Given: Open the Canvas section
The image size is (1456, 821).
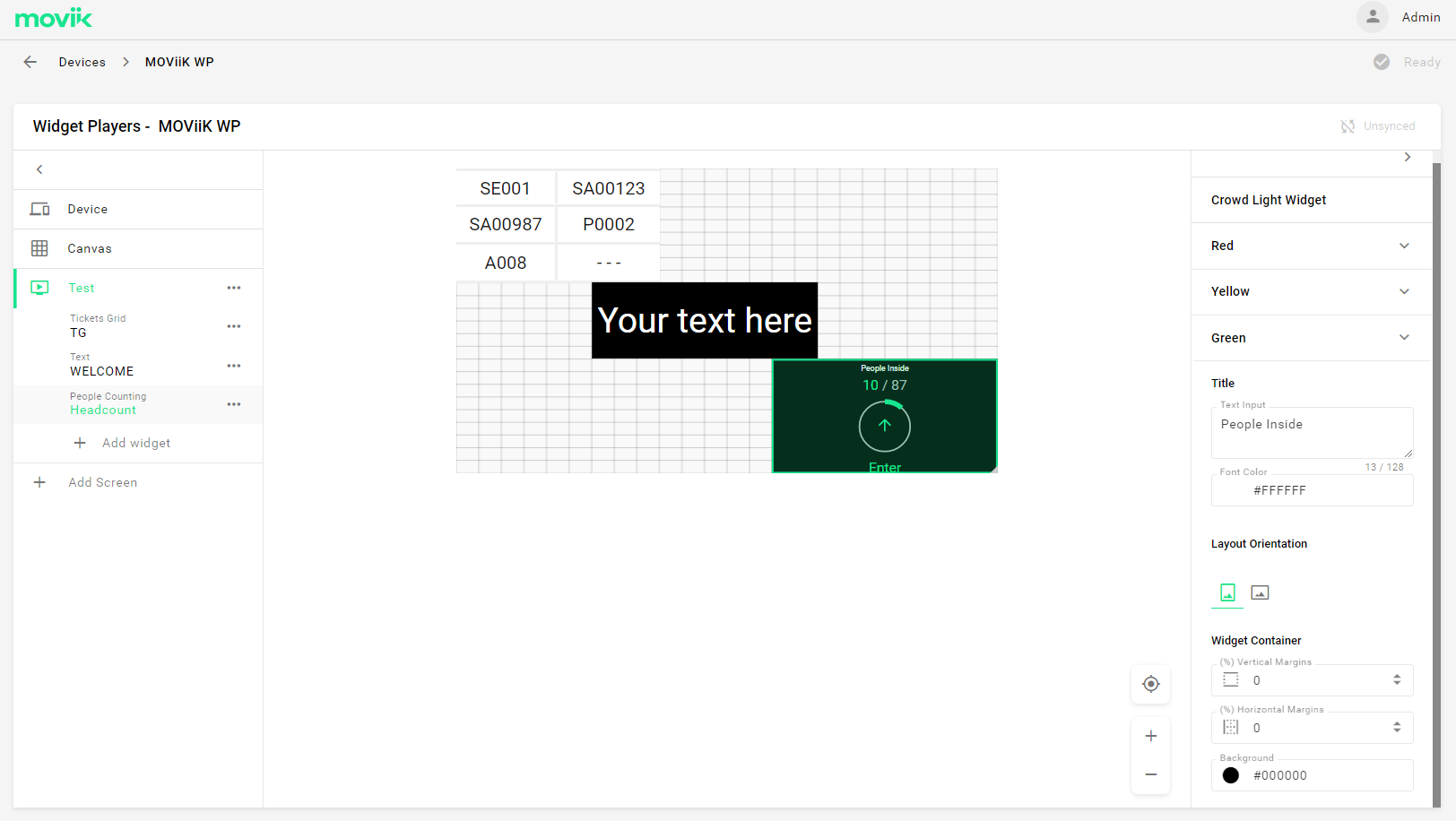Looking at the screenshot, I should [x=138, y=248].
